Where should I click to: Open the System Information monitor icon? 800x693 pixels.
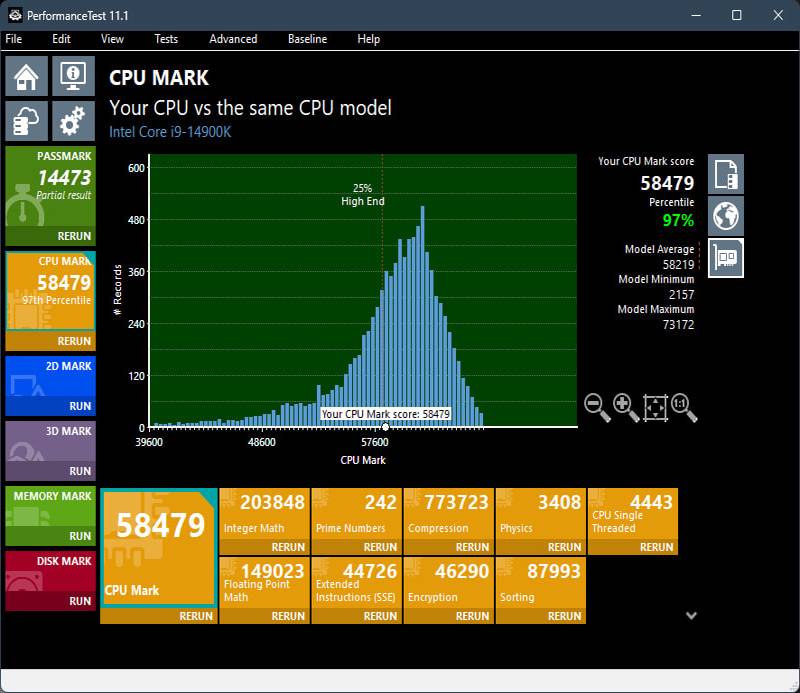point(72,76)
